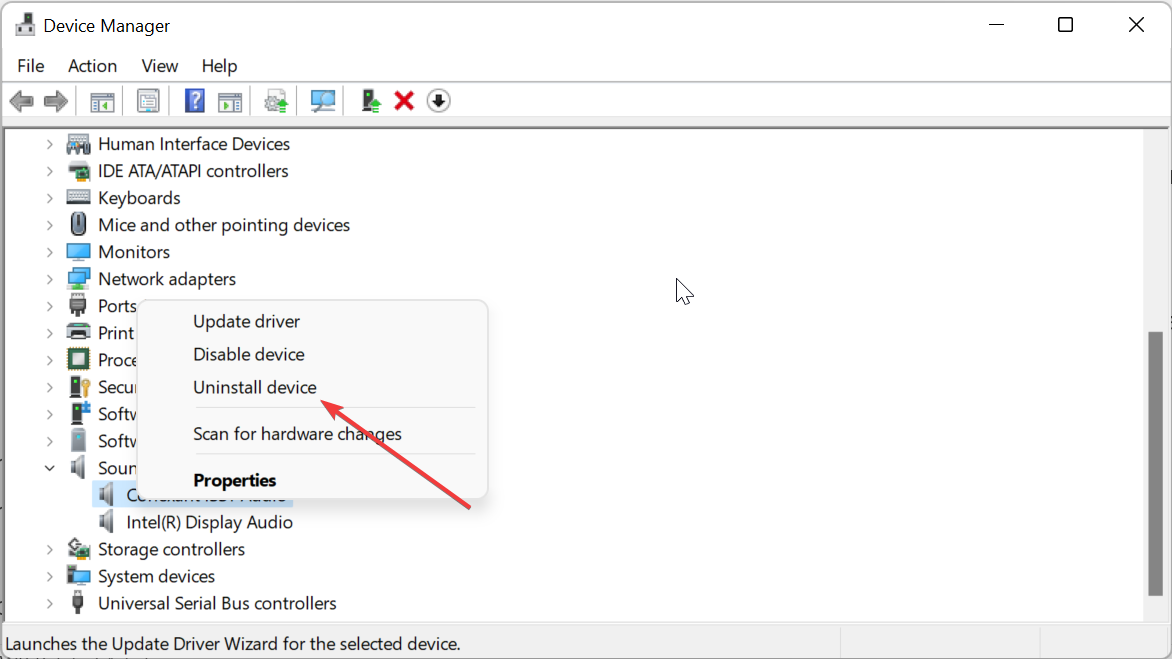Expand the Keyboards node chevron
This screenshot has width=1172, height=659.
point(49,198)
